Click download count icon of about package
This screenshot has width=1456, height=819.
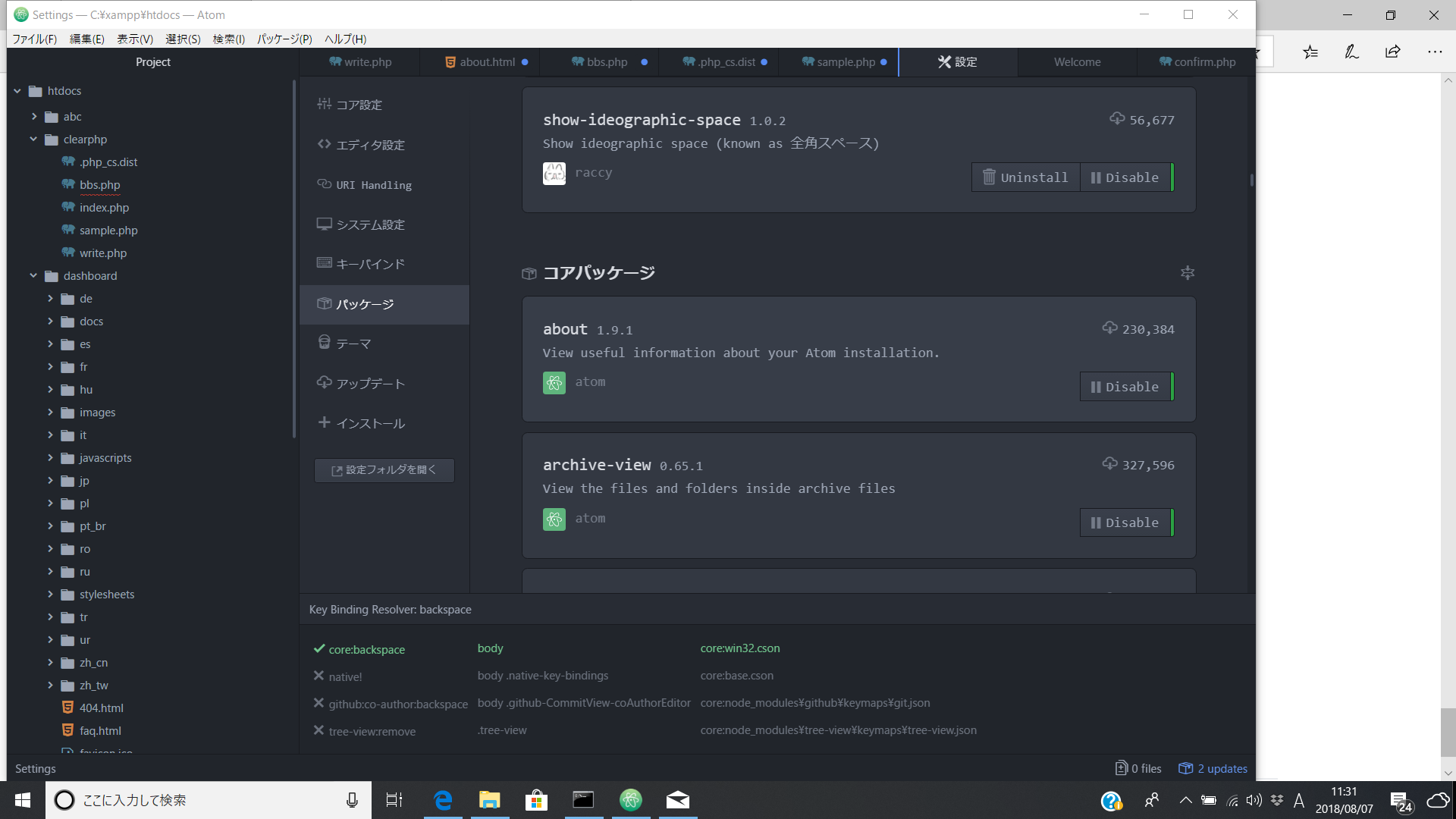point(1109,328)
